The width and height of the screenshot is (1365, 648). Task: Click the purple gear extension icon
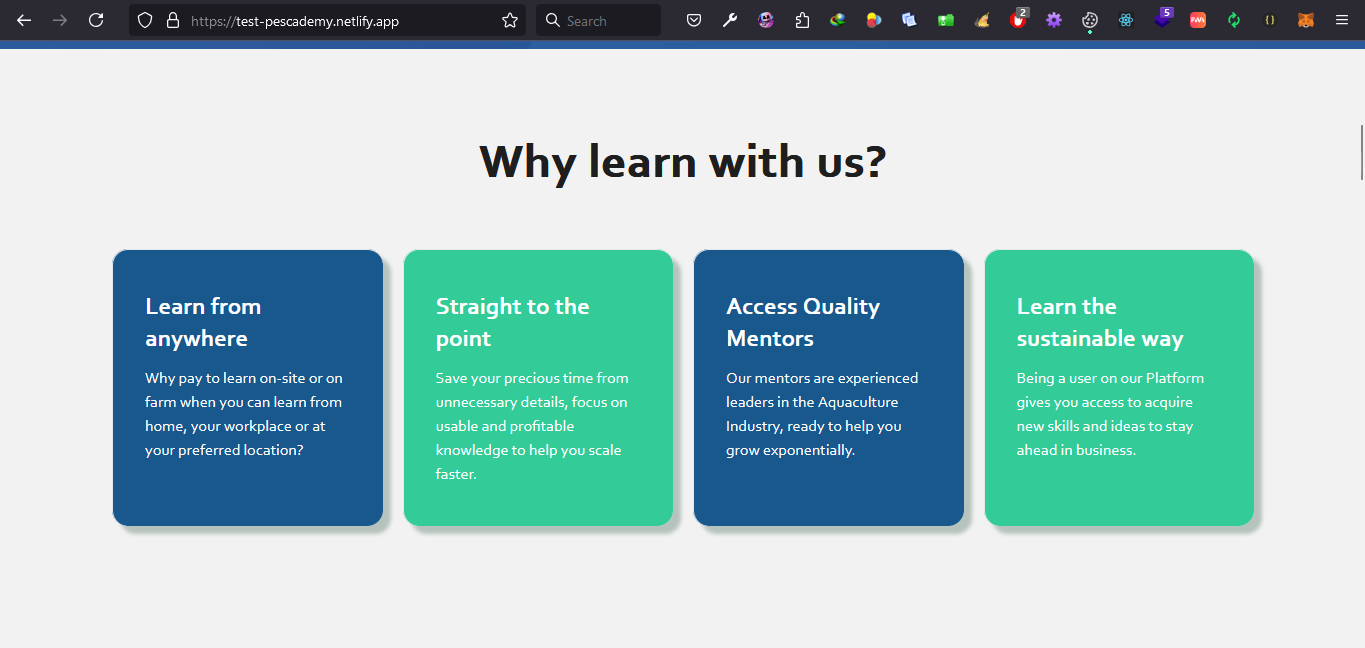click(x=1053, y=20)
